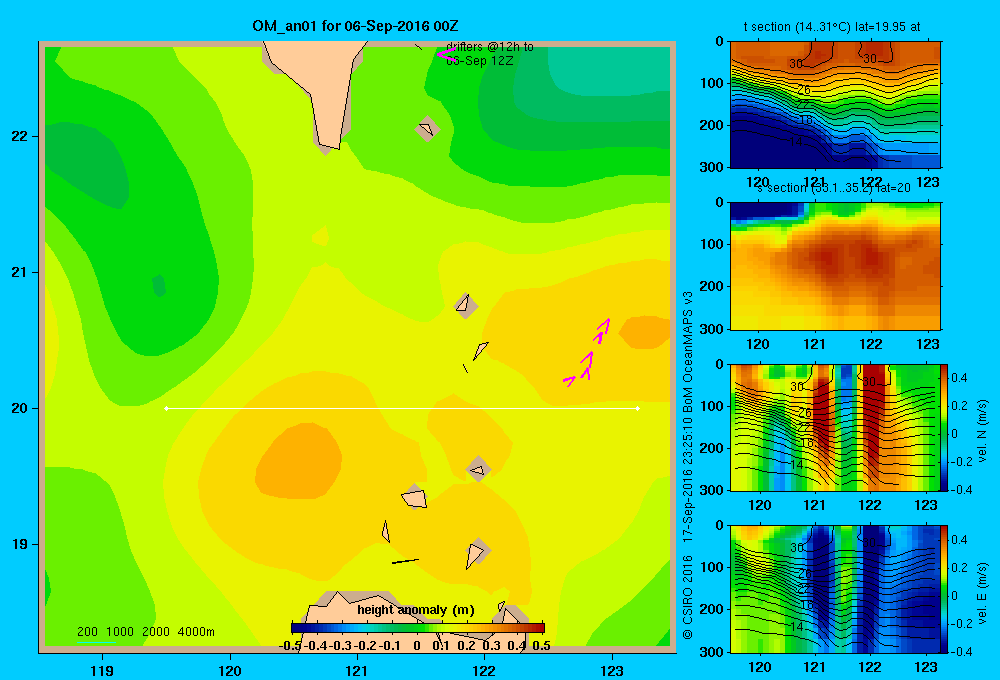Click the height anomaly color bar

(418, 628)
